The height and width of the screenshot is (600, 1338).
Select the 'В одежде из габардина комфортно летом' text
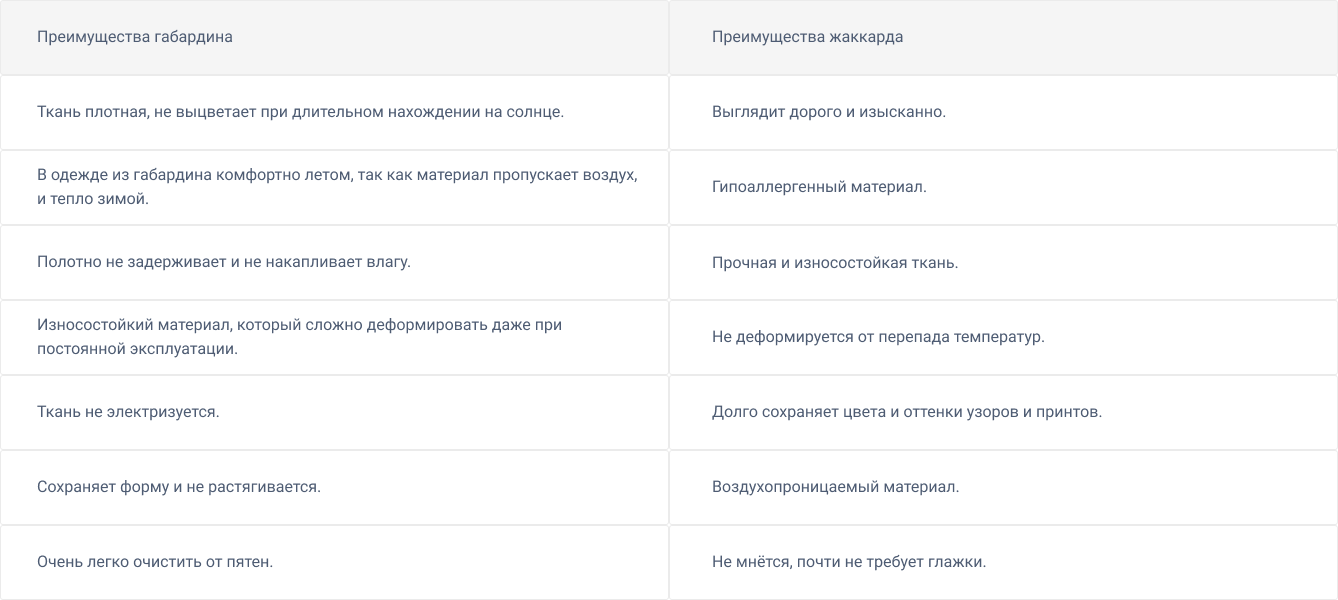click(x=337, y=175)
